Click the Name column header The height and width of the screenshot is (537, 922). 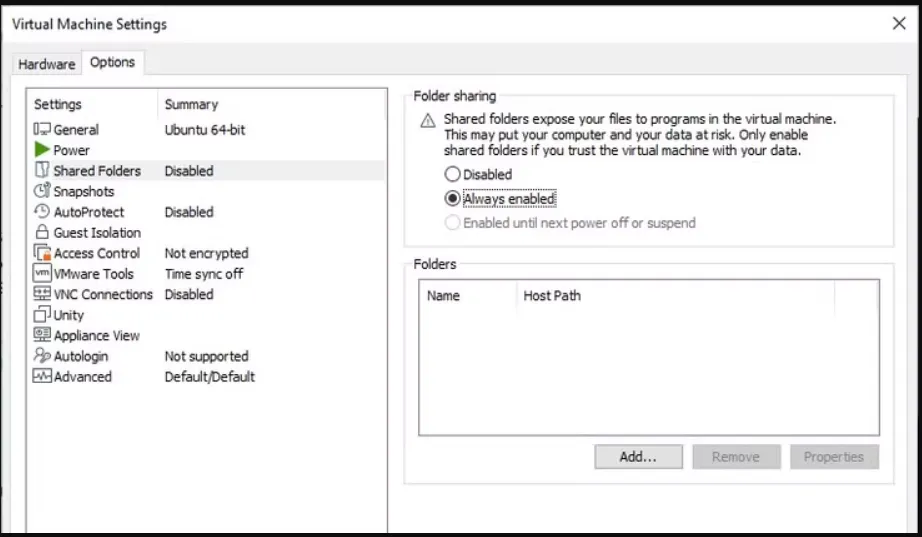point(443,296)
